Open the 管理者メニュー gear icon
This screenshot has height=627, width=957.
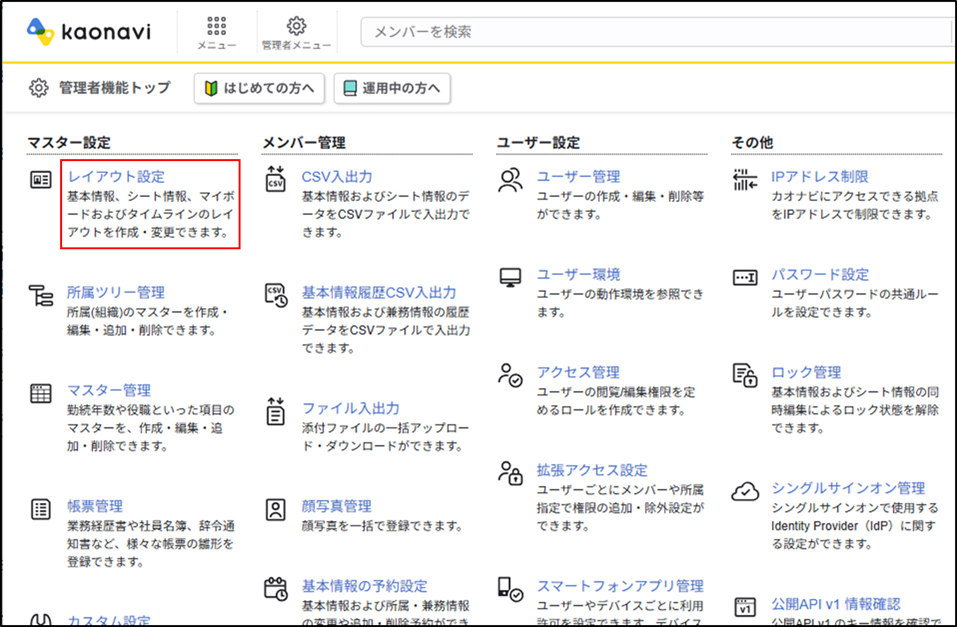[x=297, y=26]
